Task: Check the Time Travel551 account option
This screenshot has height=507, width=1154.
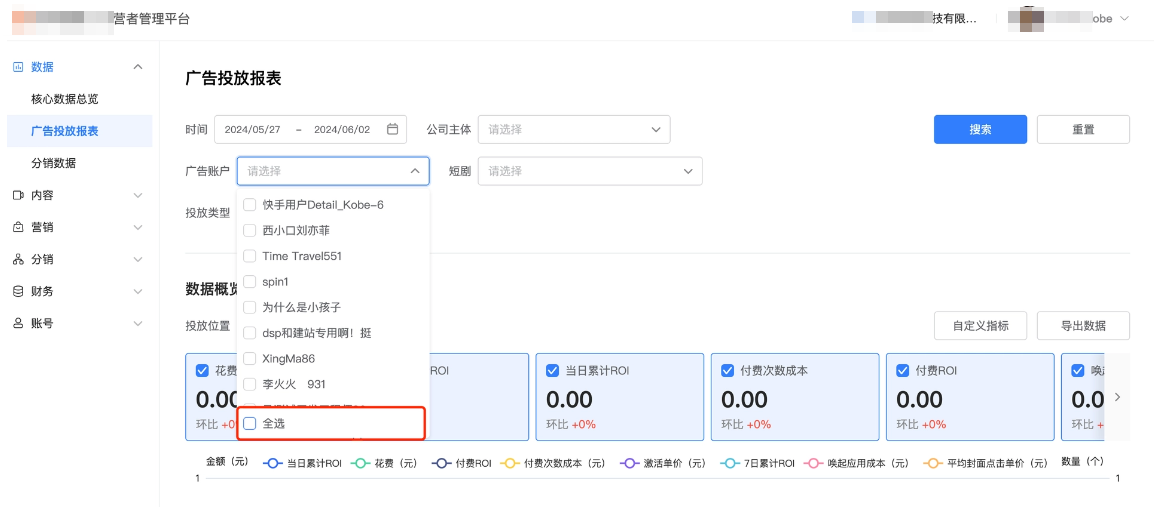Action: point(249,256)
